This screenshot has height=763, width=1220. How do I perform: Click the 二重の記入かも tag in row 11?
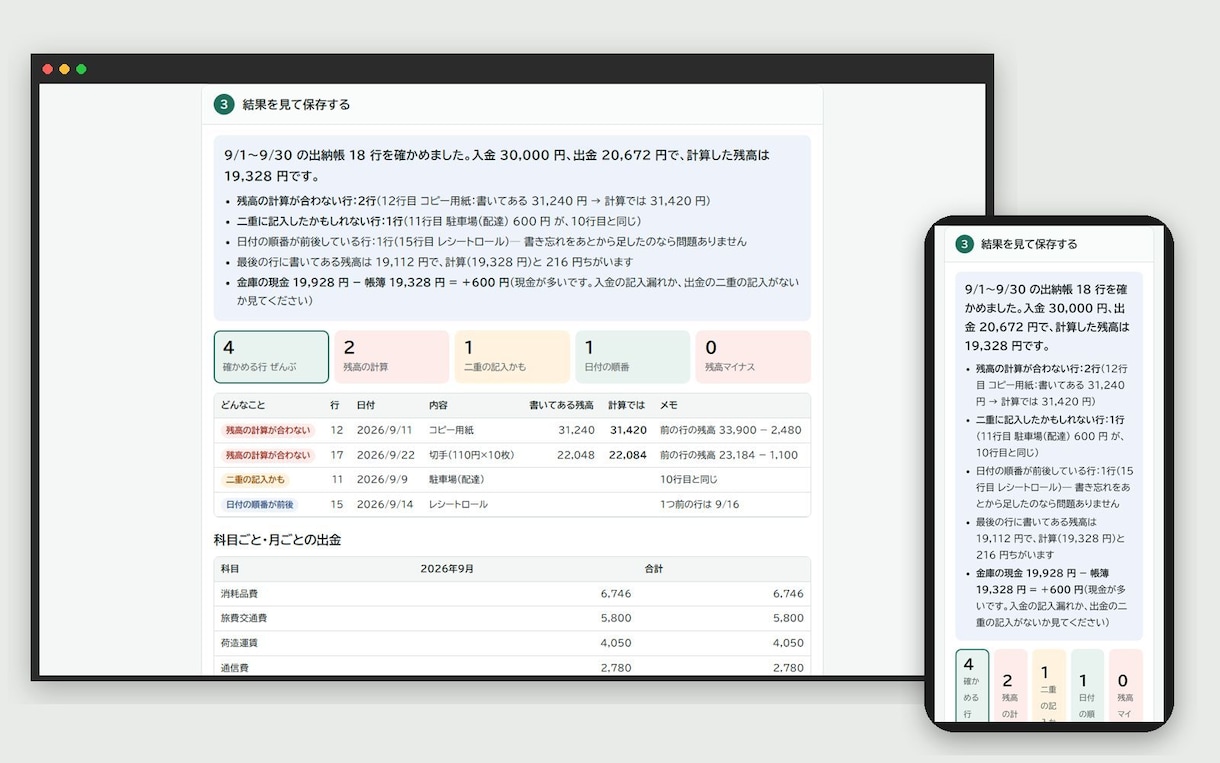click(x=255, y=480)
